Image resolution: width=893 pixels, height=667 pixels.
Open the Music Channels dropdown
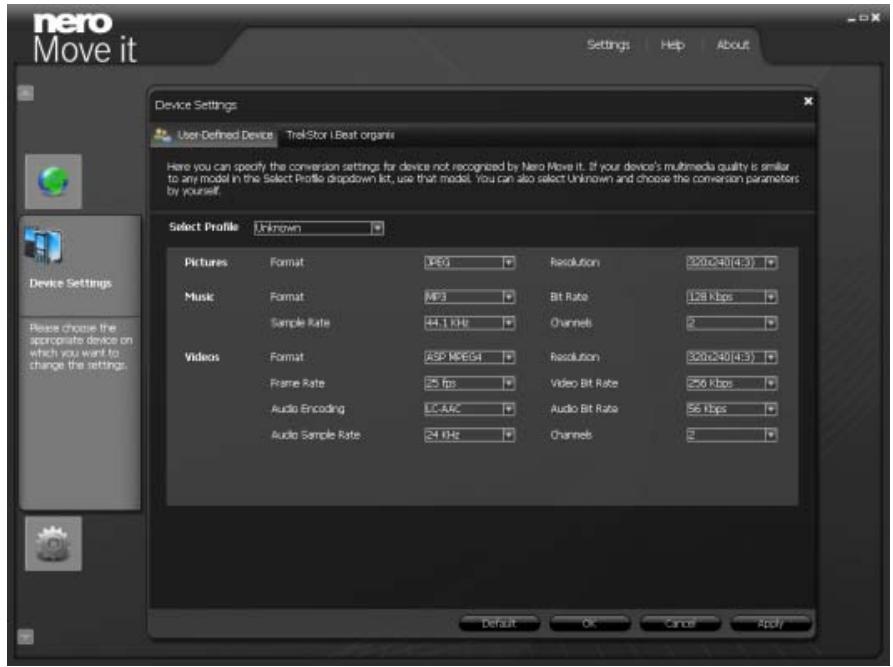[732, 323]
